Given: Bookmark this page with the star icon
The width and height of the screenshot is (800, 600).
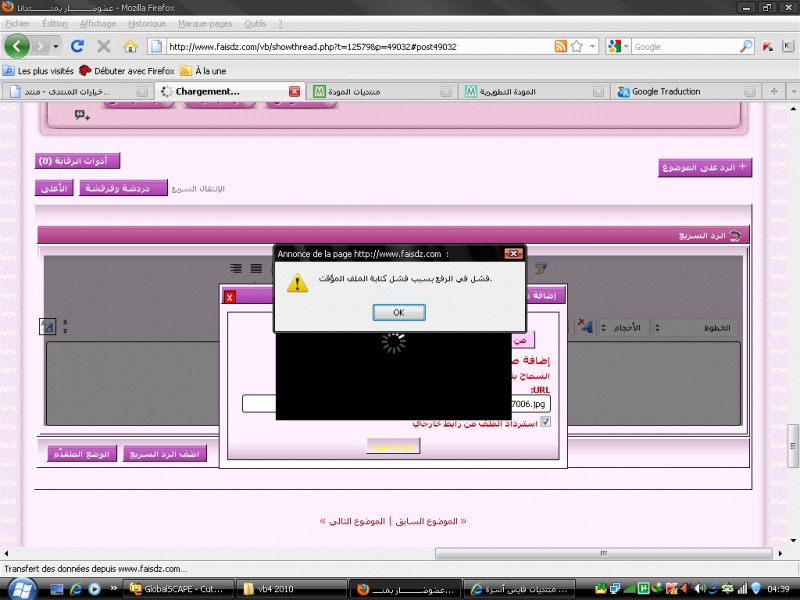Looking at the screenshot, I should coord(577,46).
